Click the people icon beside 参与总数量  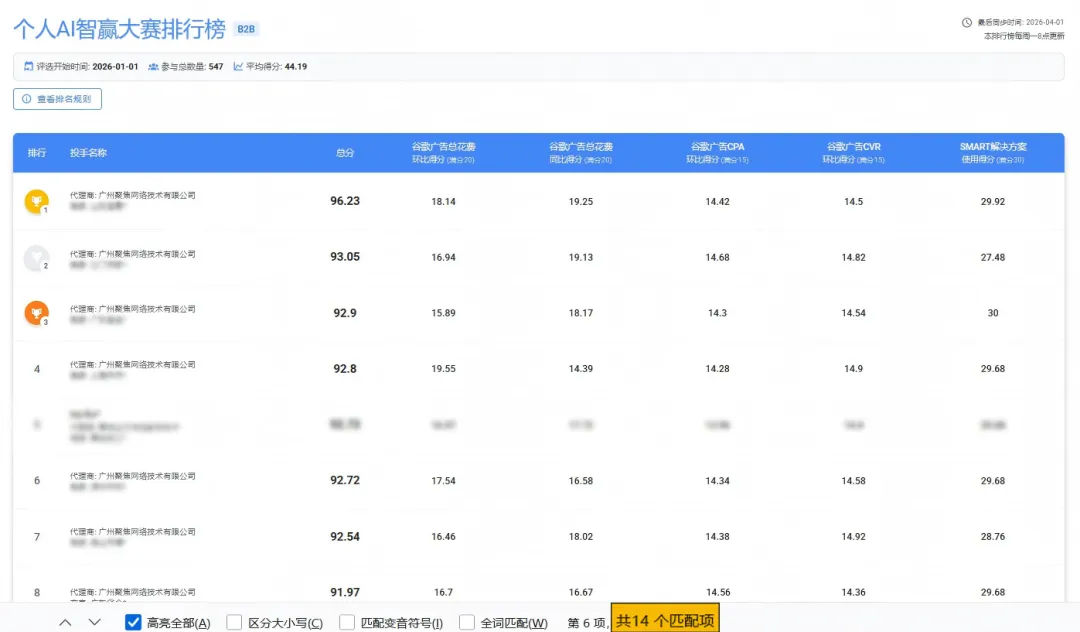153,67
